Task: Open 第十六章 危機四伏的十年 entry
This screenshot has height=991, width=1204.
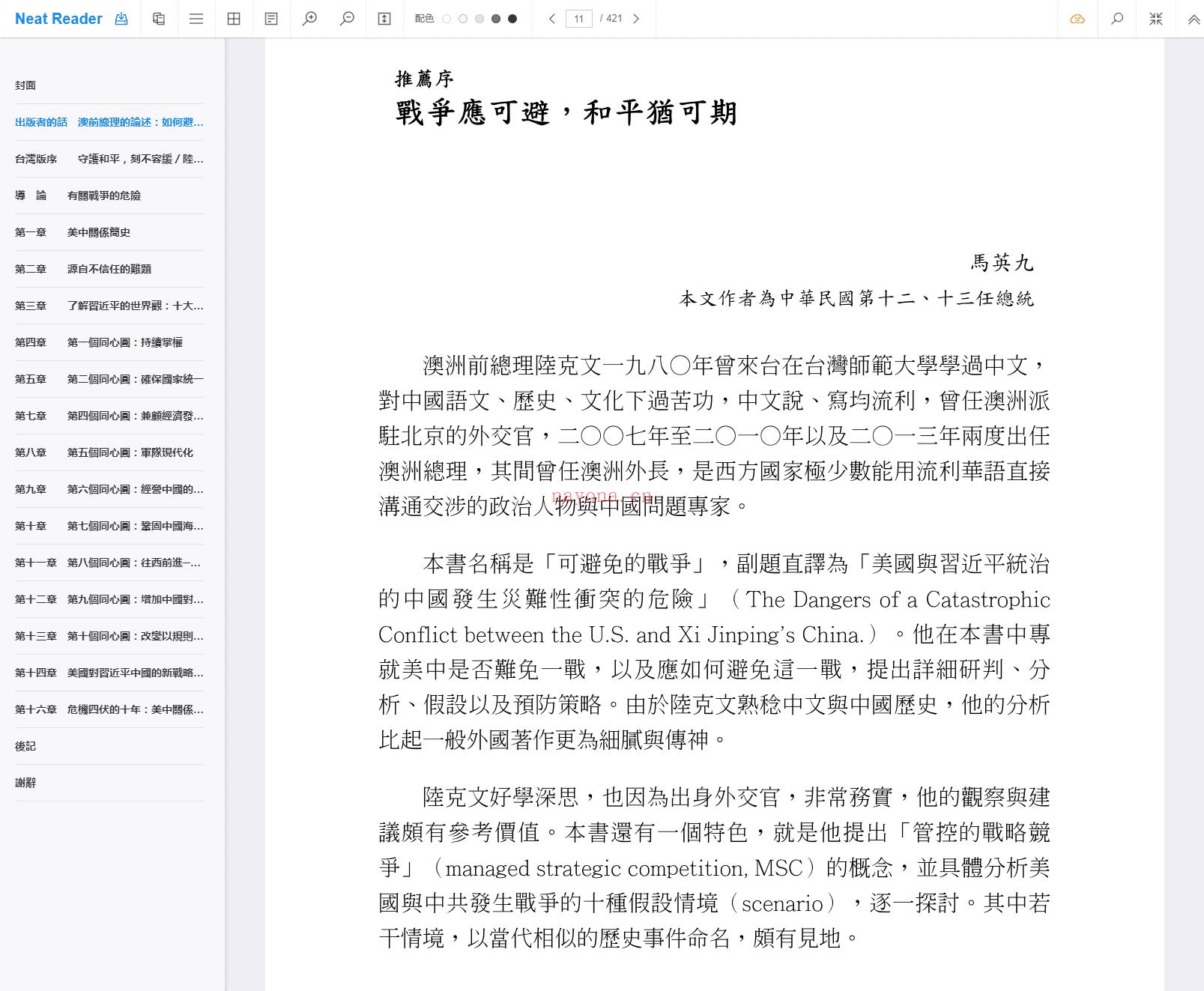Action: [109, 709]
